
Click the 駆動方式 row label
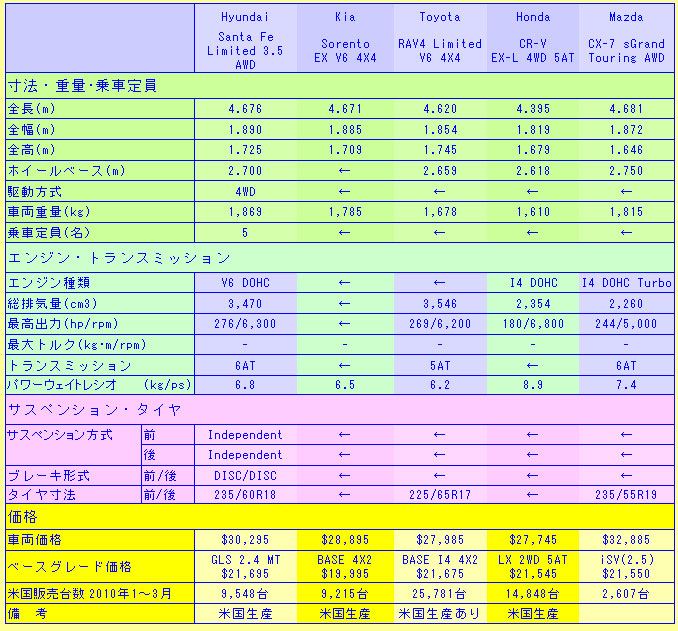pos(35,191)
